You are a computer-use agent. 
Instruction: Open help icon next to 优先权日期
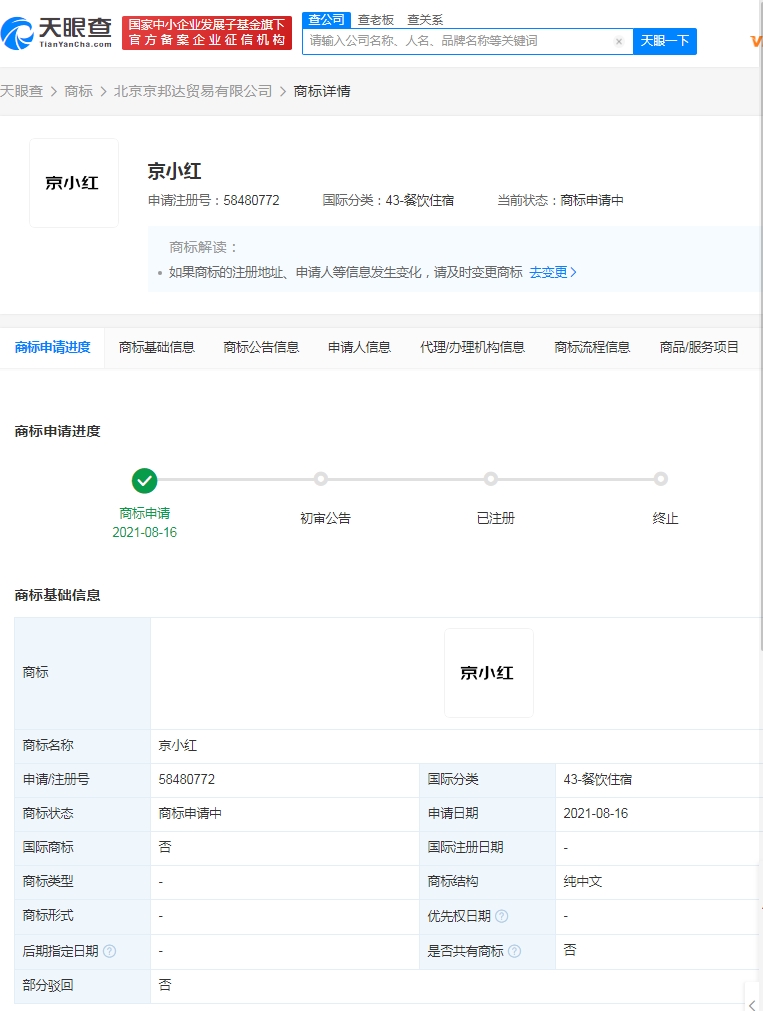pos(501,916)
